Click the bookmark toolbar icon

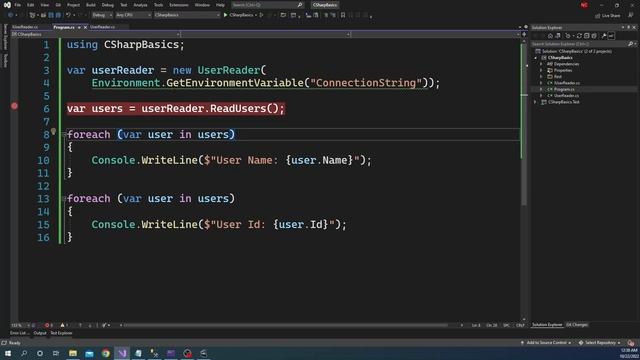pyautogui.click(x=343, y=15)
